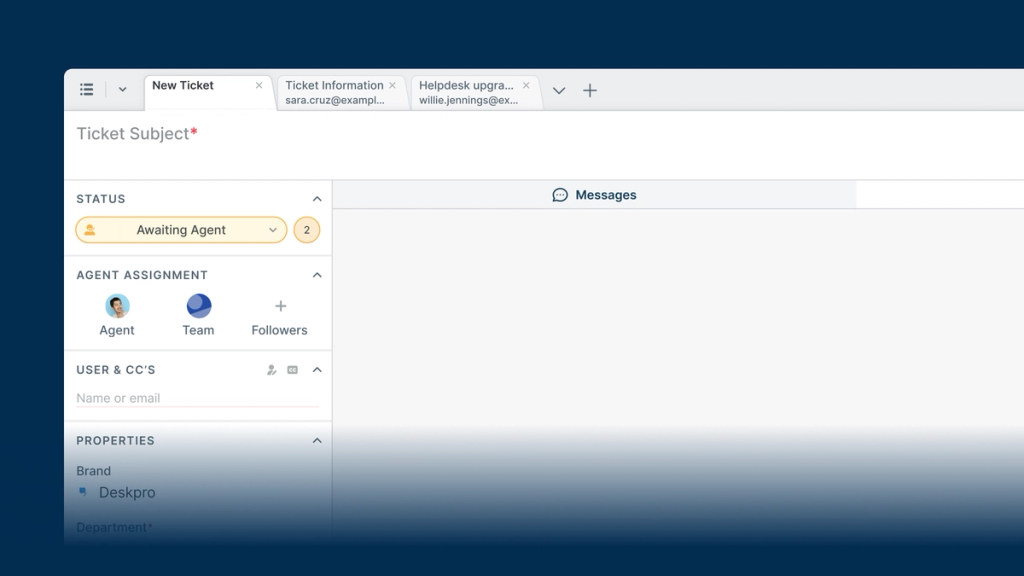Add a new tab with plus icon

pyautogui.click(x=590, y=90)
